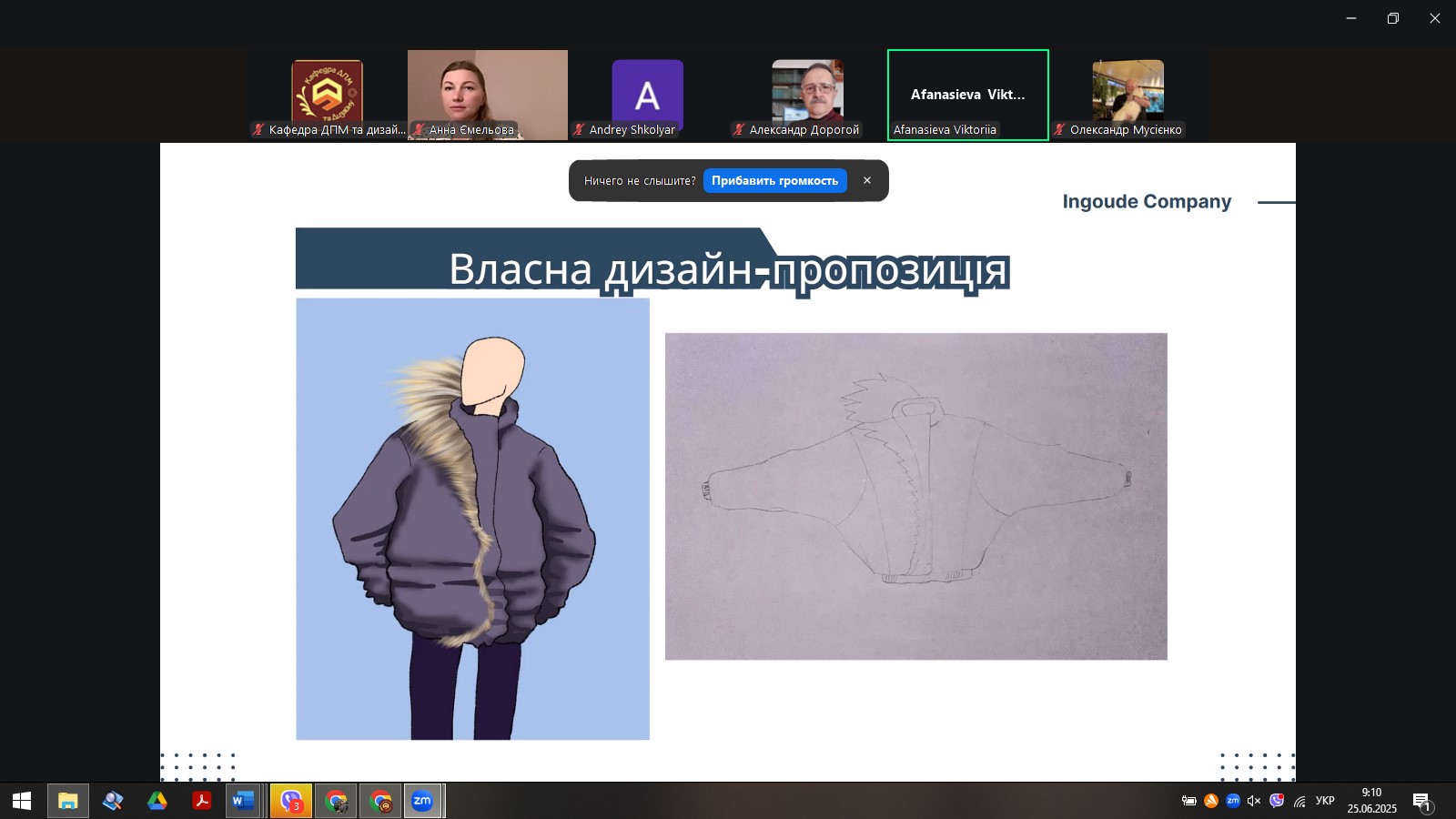
Task: Dismiss the audio notification banner
Action: click(x=867, y=180)
